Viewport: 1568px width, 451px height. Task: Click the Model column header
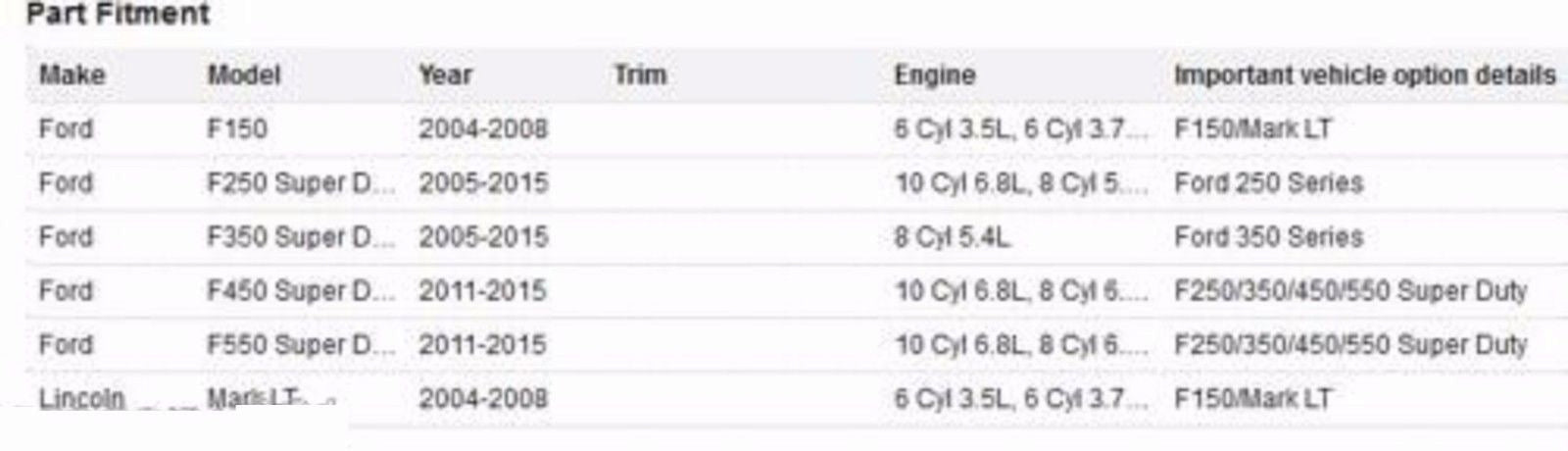coord(243,75)
